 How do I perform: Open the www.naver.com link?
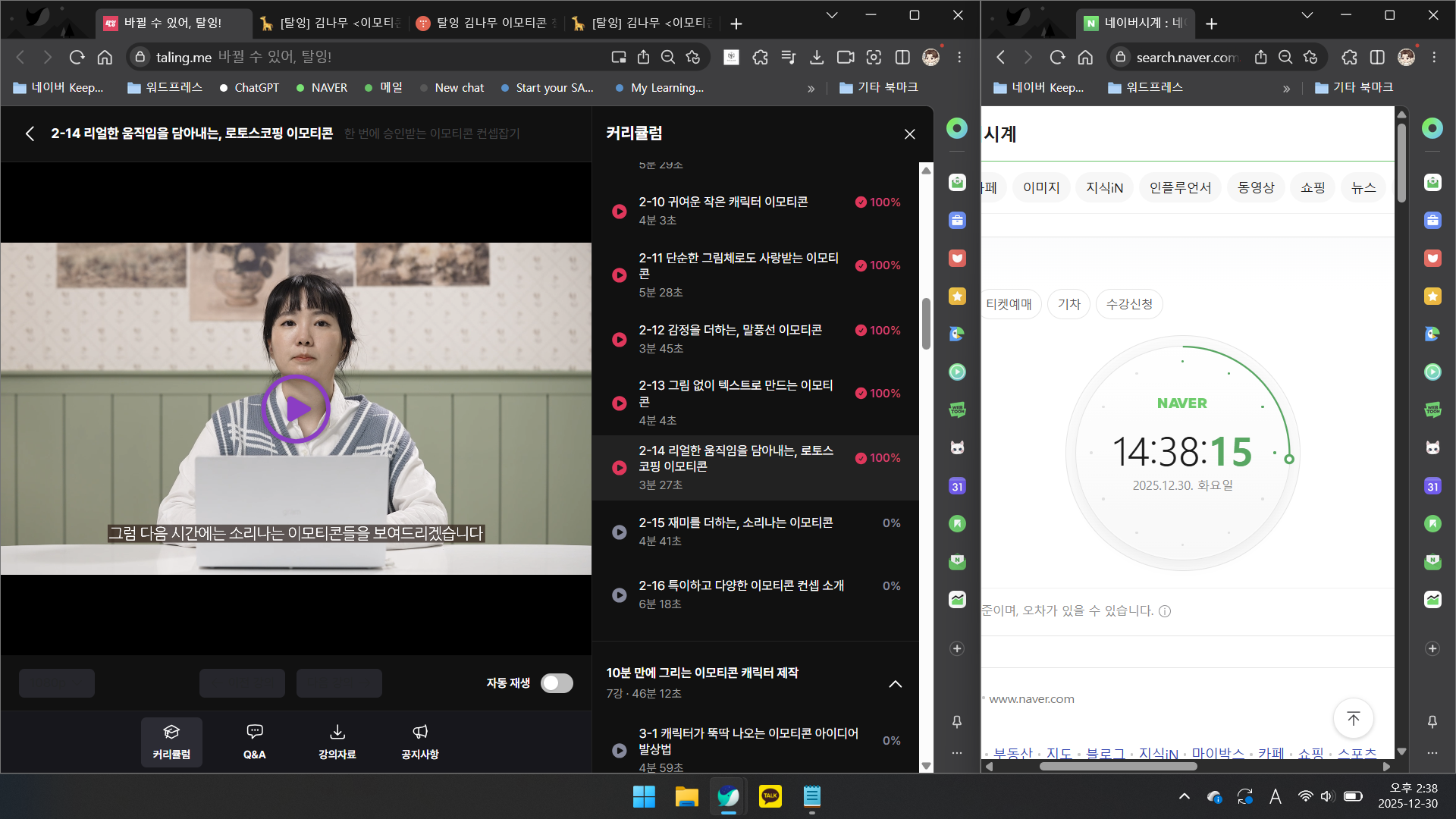pos(1031,699)
